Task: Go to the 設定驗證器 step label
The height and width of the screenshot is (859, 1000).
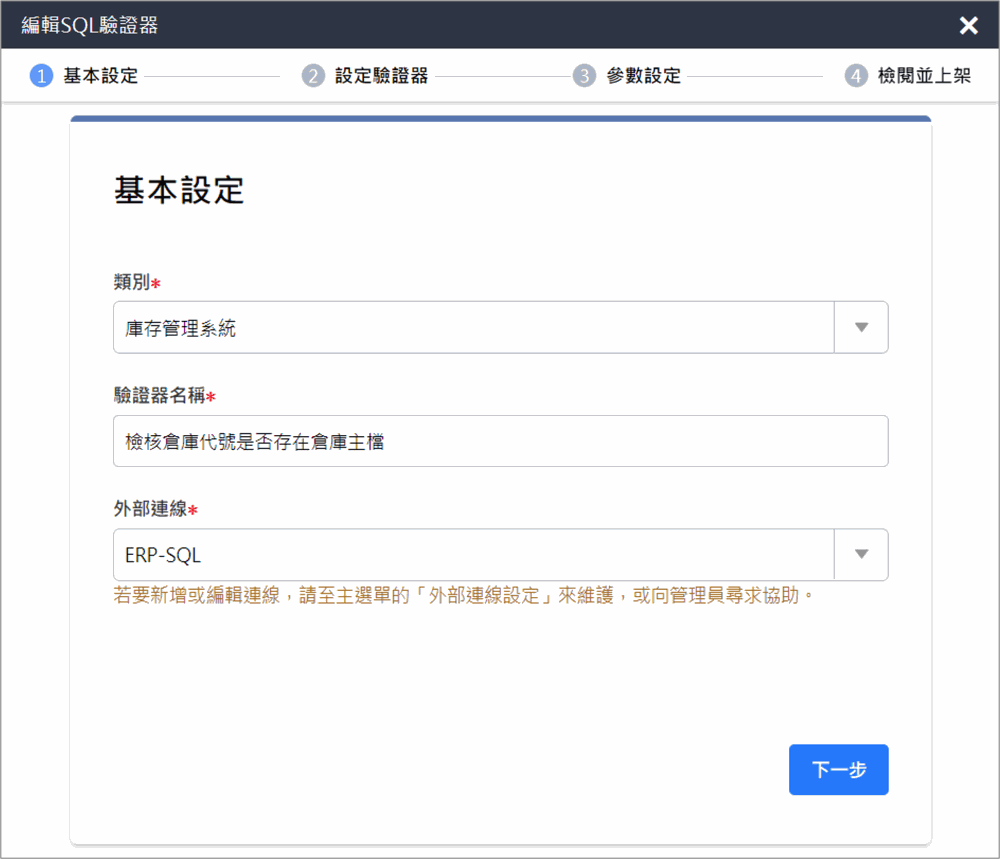Action: tap(381, 76)
